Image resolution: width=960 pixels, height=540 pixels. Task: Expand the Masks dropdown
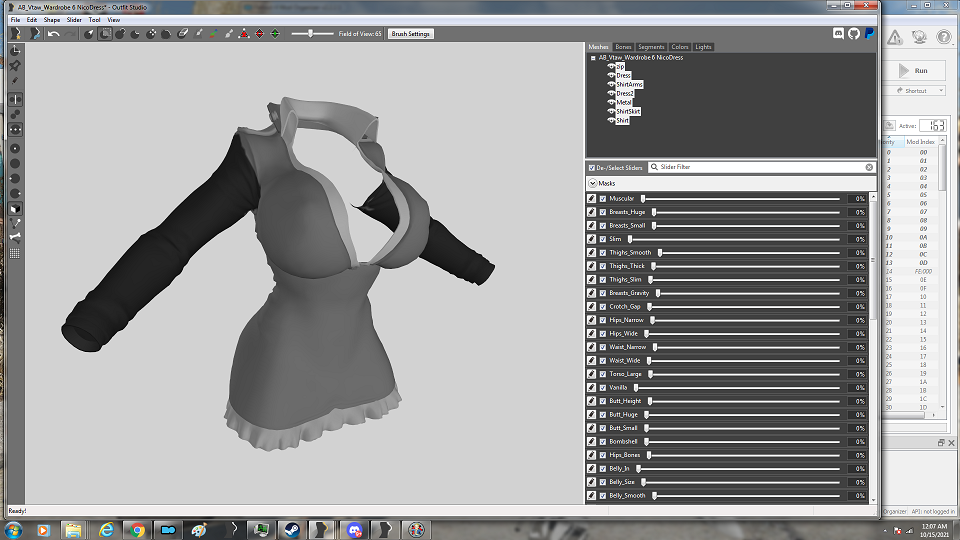[x=593, y=183]
